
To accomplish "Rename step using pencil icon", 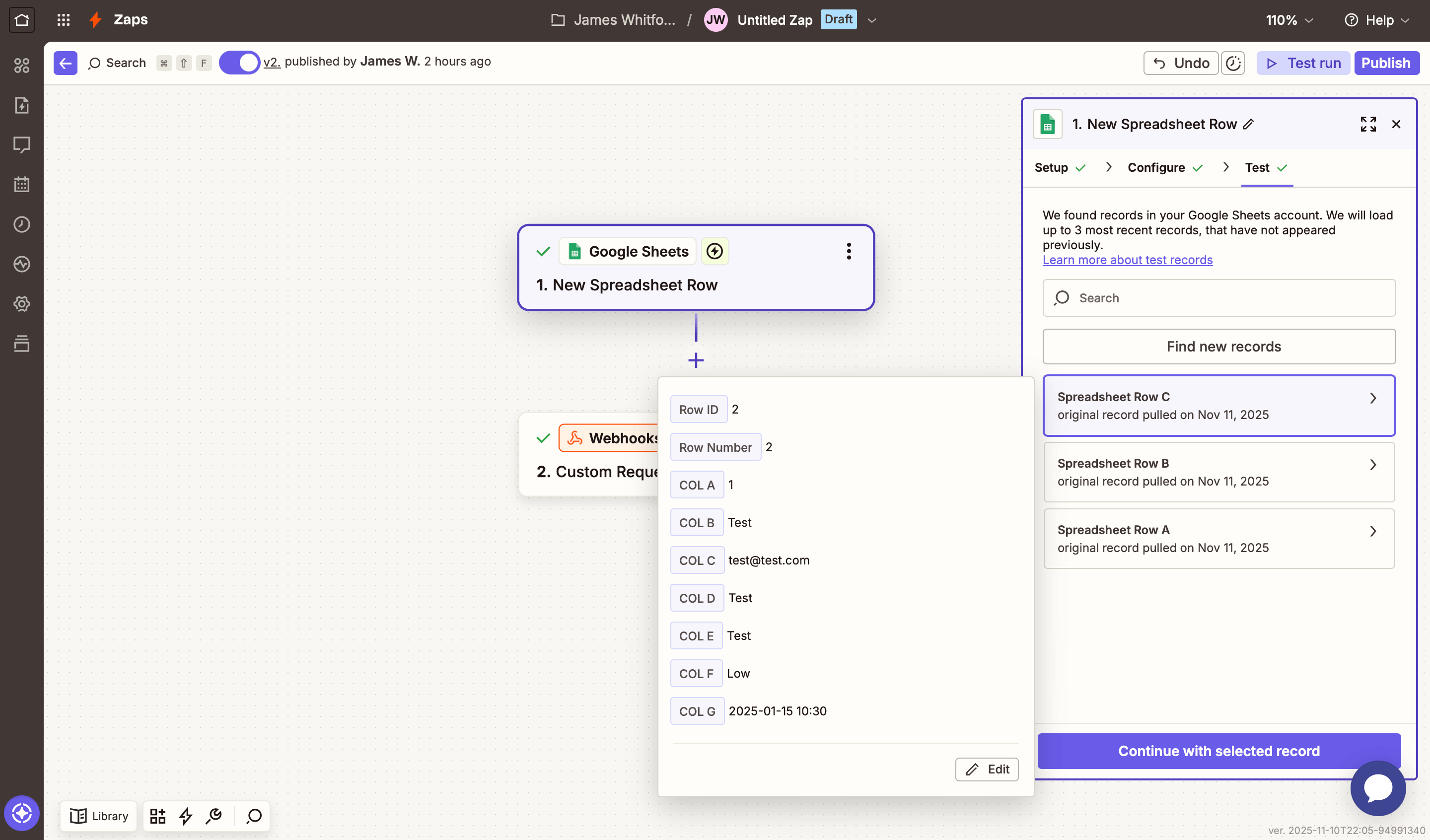I will pos(1248,124).
